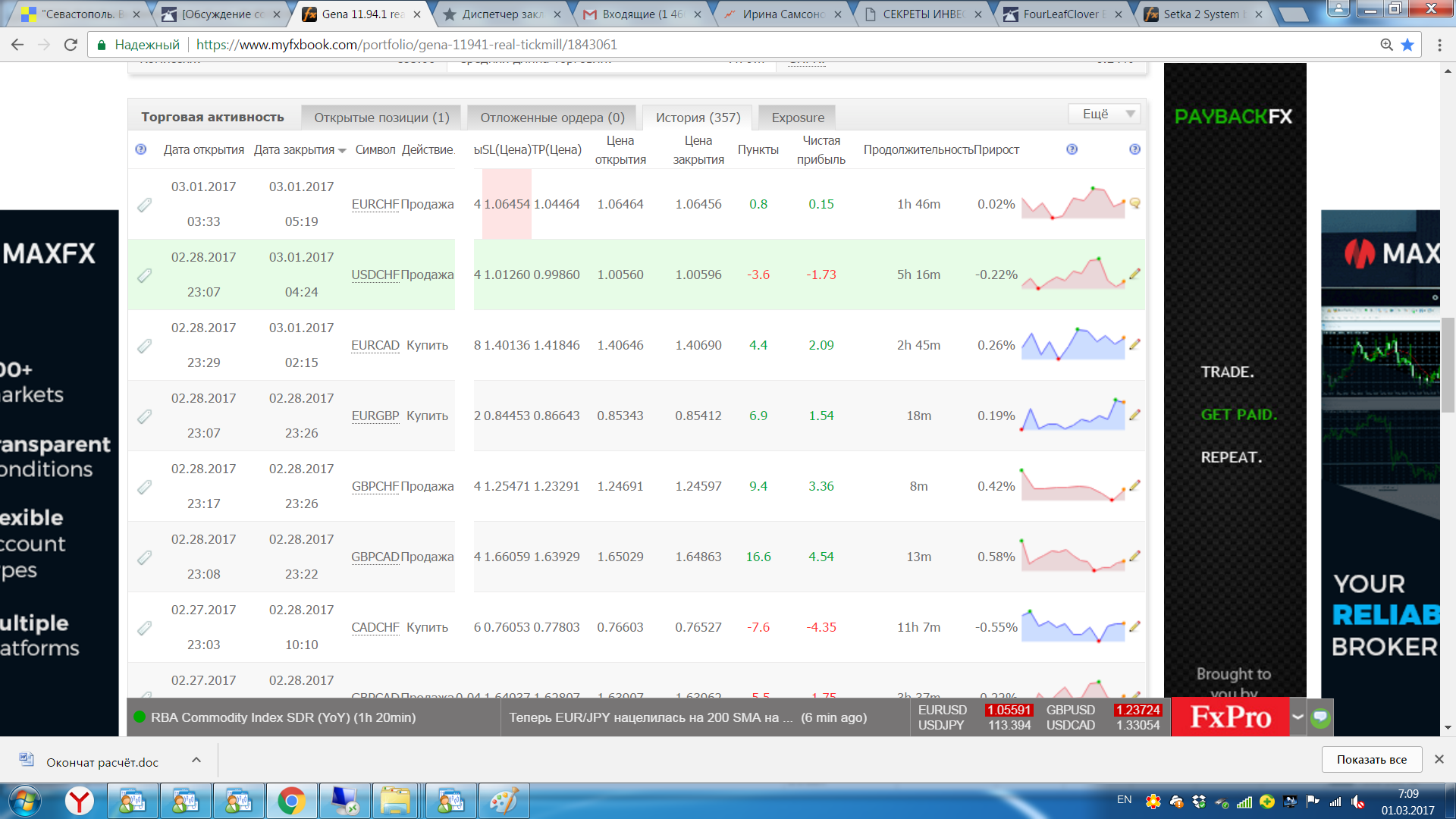1456x819 pixels.
Task: Click the pencil edit icon on the EURGBP trade
Action: (x=1134, y=415)
